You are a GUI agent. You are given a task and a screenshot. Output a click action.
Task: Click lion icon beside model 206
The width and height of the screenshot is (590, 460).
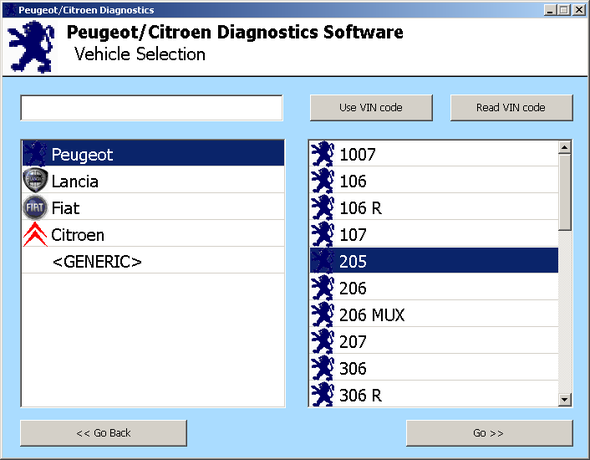322,288
